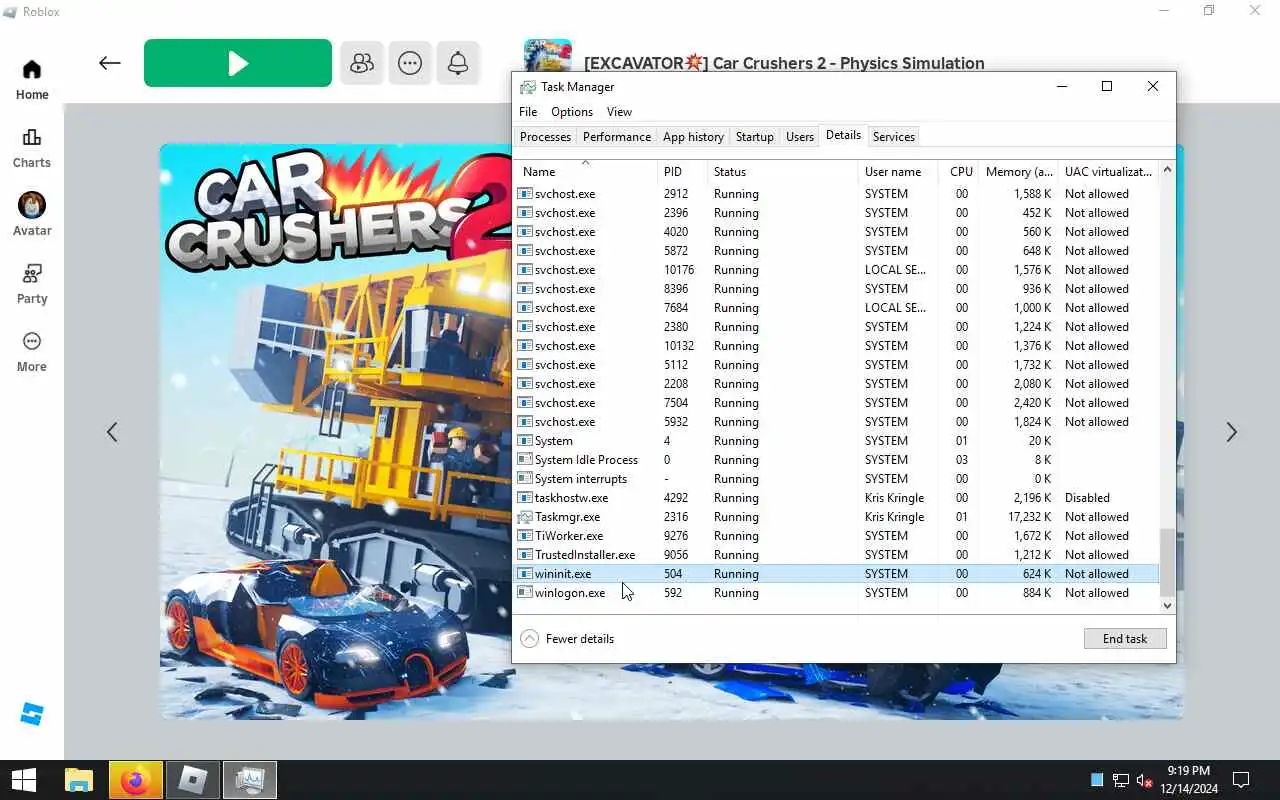
Task: Sort by the Name column header
Action: tap(585, 172)
